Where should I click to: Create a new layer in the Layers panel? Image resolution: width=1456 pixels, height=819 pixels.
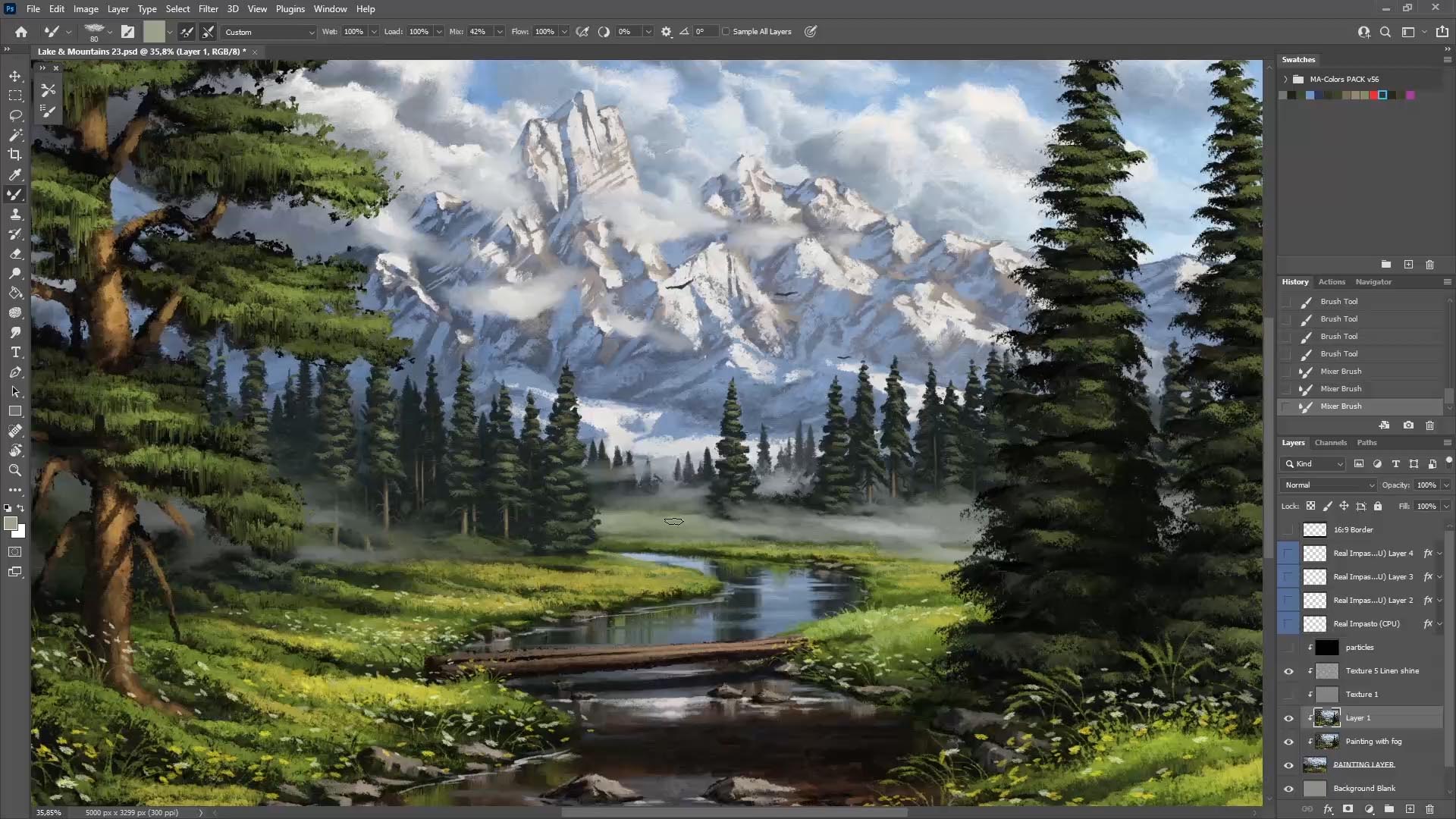click(1410, 809)
